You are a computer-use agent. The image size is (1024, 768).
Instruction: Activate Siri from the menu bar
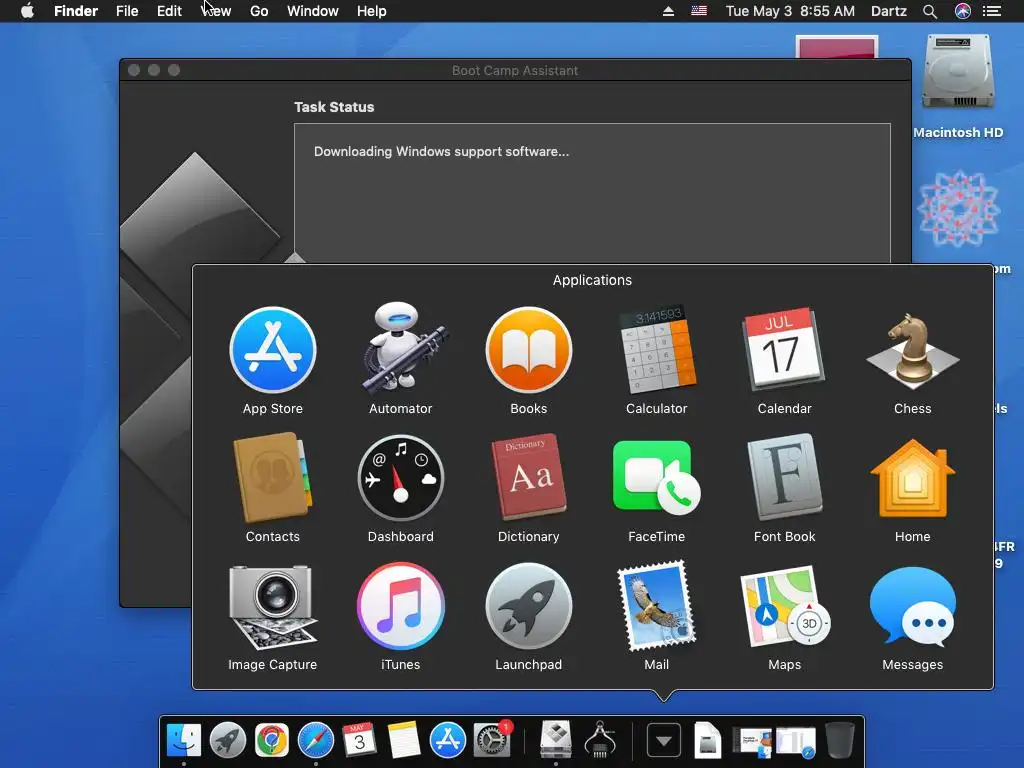[963, 11]
